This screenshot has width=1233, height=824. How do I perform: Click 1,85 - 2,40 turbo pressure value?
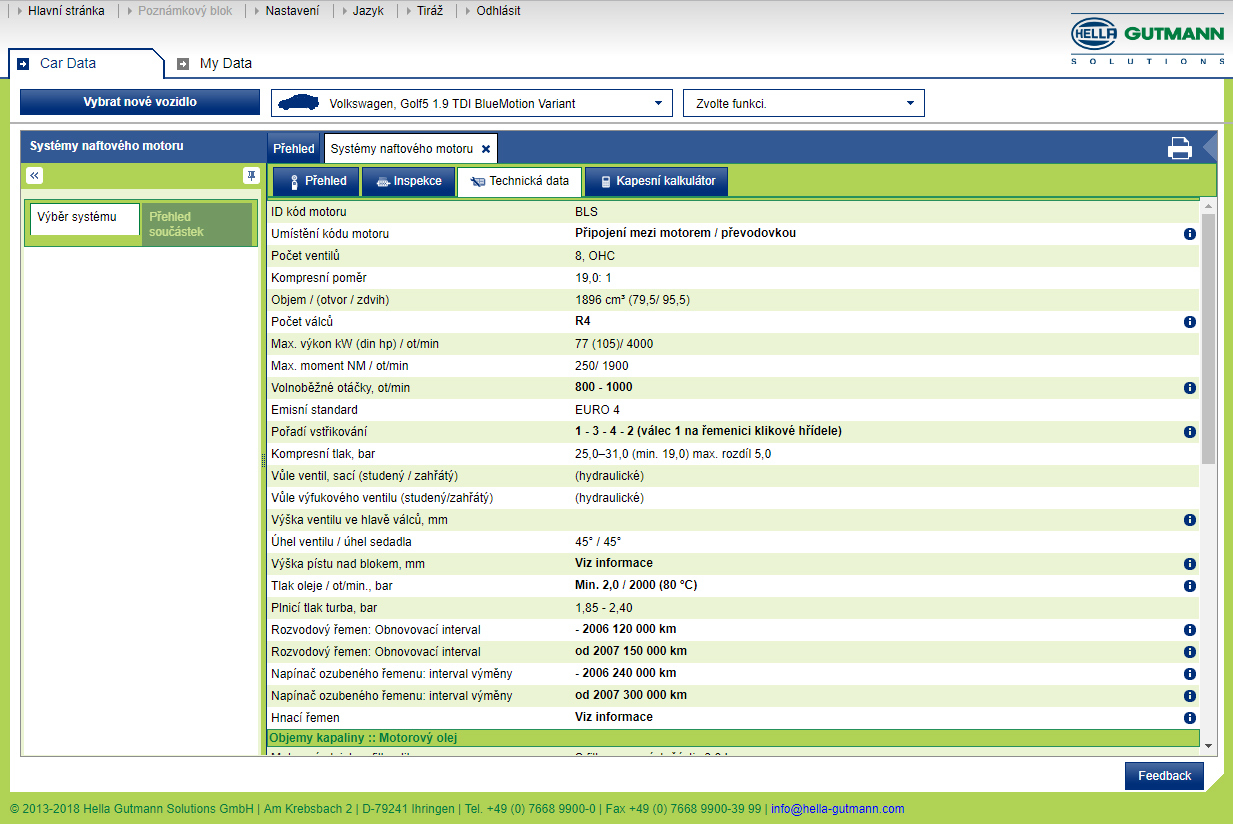pyautogui.click(x=604, y=608)
